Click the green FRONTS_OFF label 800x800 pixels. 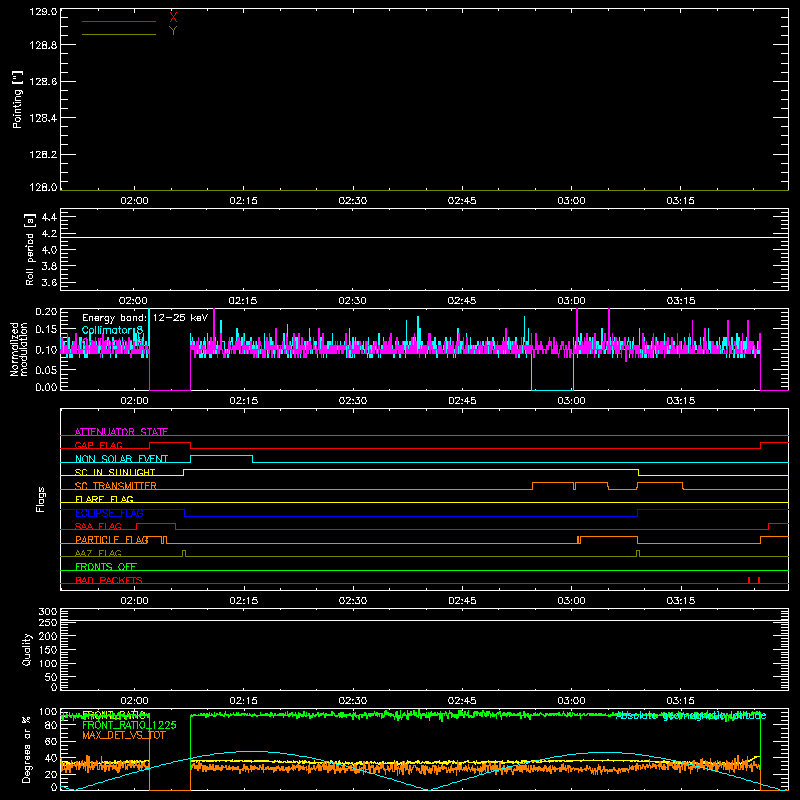[106, 566]
